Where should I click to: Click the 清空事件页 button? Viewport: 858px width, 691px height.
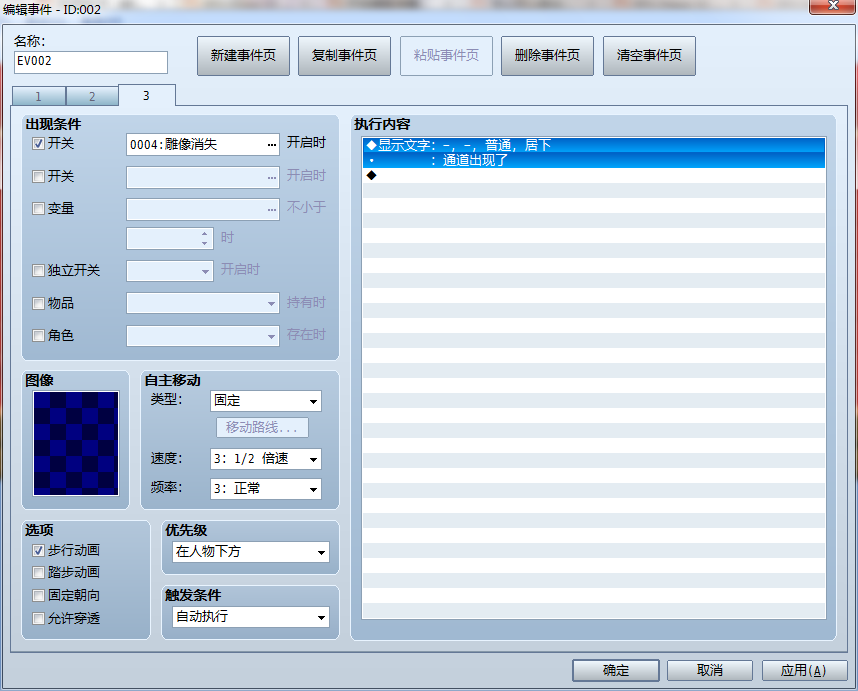pos(649,56)
